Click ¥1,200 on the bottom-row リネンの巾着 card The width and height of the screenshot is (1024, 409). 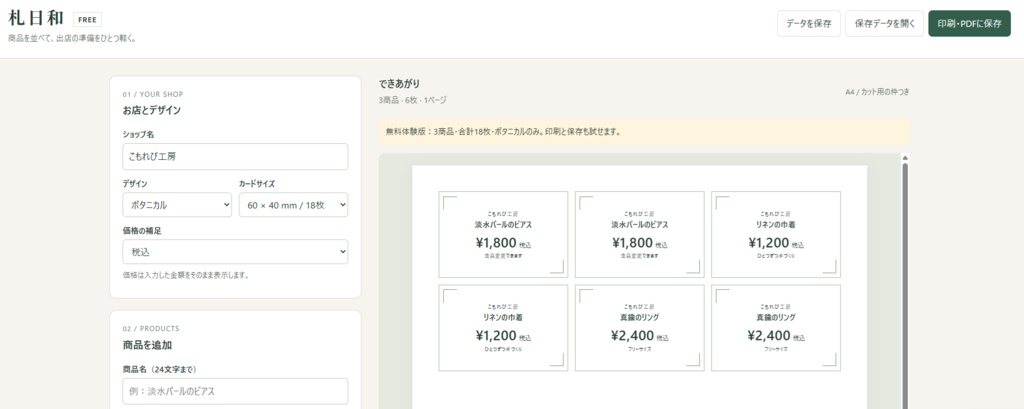(x=496, y=336)
